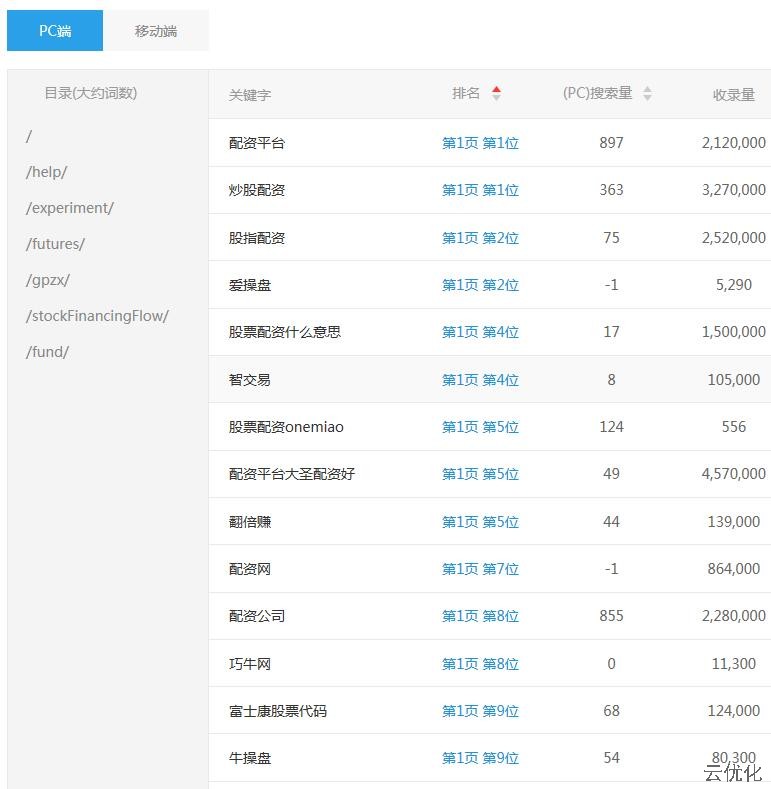The width and height of the screenshot is (771, 789).
Task: Click indexed count 2,280,000
Action: point(734,615)
